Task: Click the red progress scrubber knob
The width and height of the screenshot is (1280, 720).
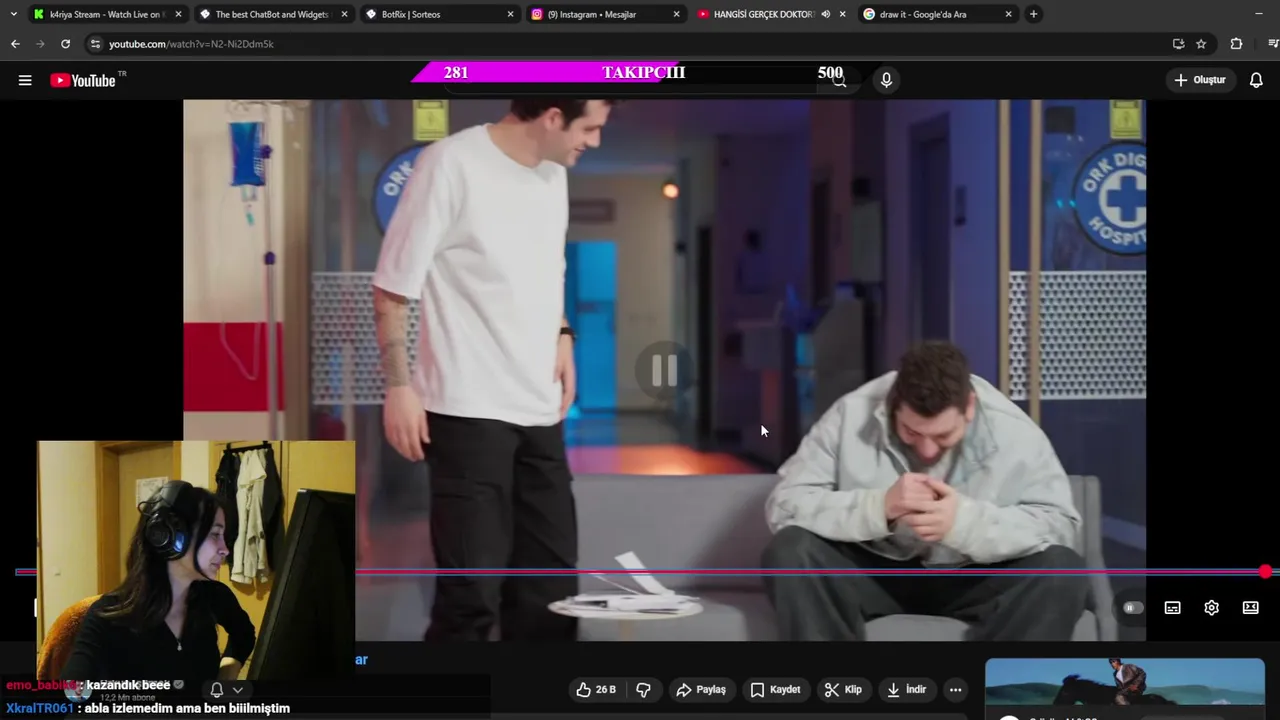Action: coord(1265,572)
